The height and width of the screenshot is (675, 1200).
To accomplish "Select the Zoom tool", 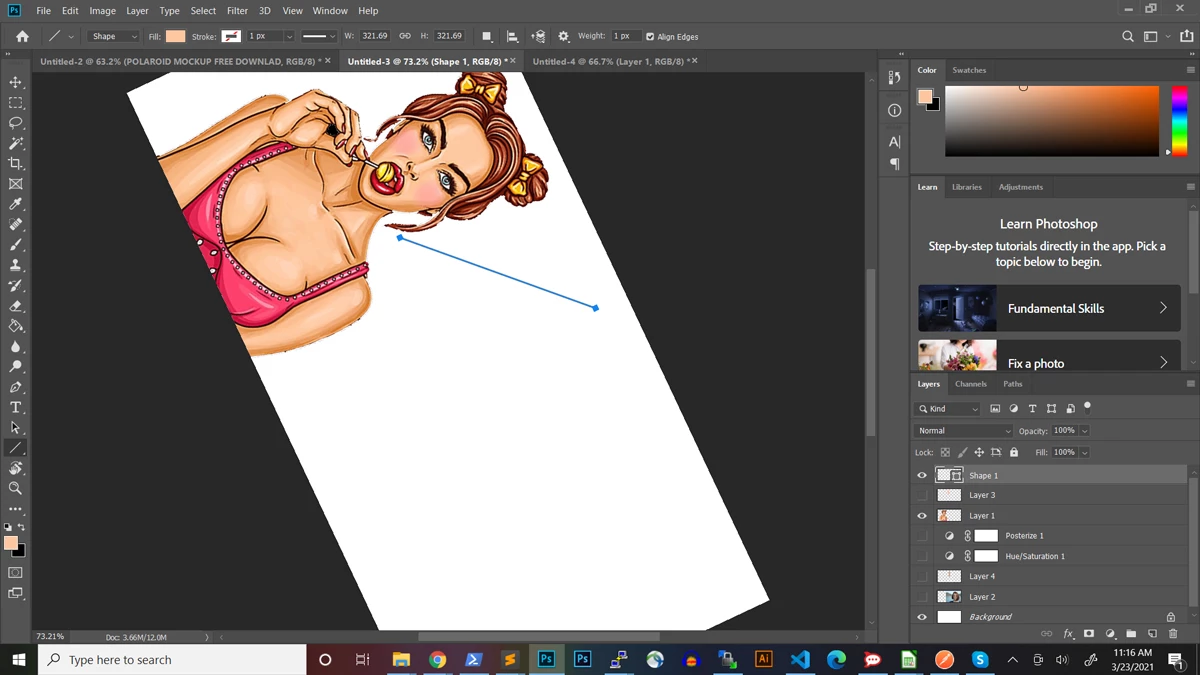I will point(16,489).
